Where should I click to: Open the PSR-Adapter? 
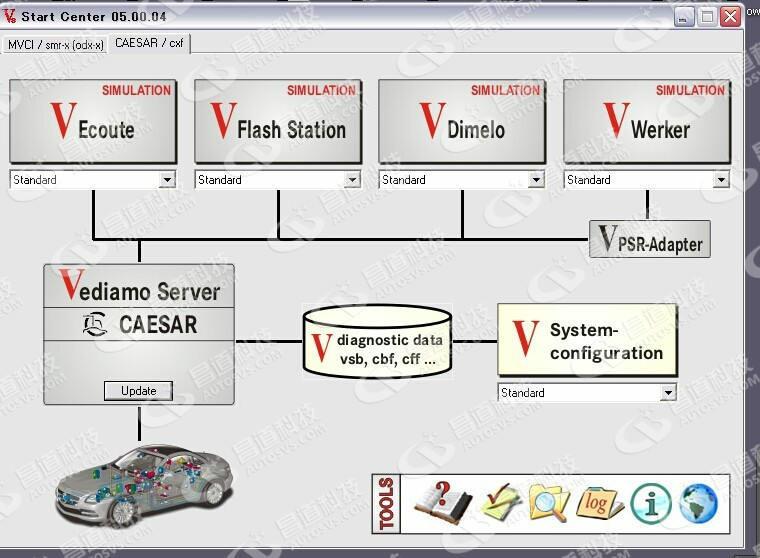(649, 239)
